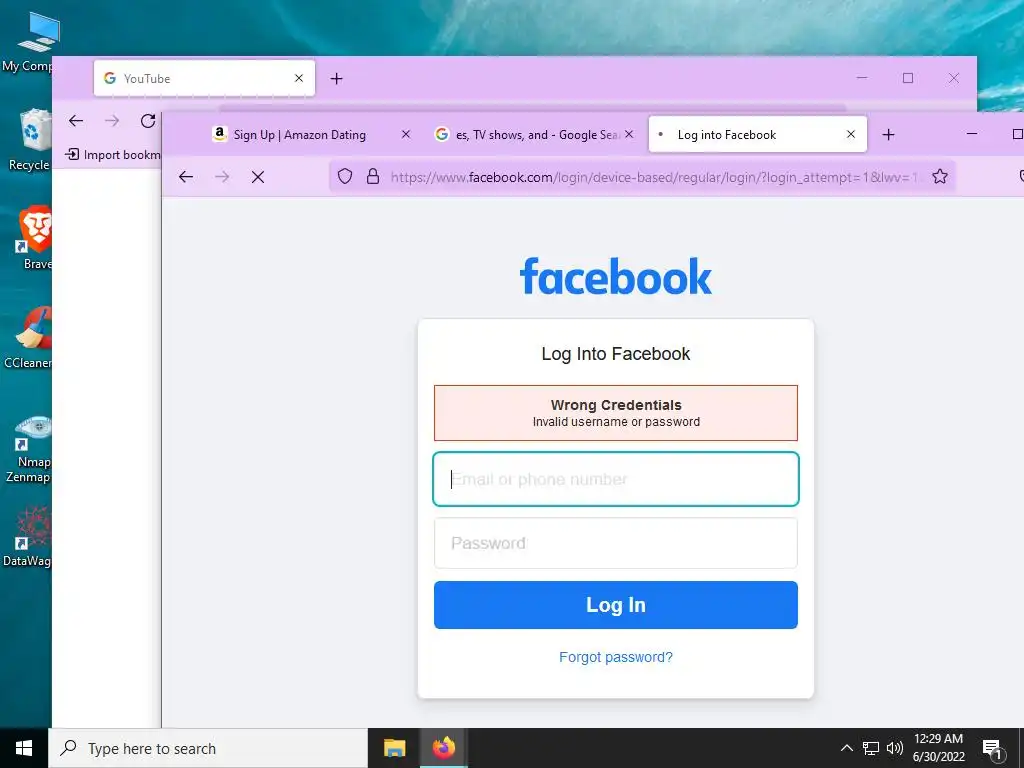Image resolution: width=1024 pixels, height=768 pixels.
Task: Open network status tray icon
Action: 871,748
